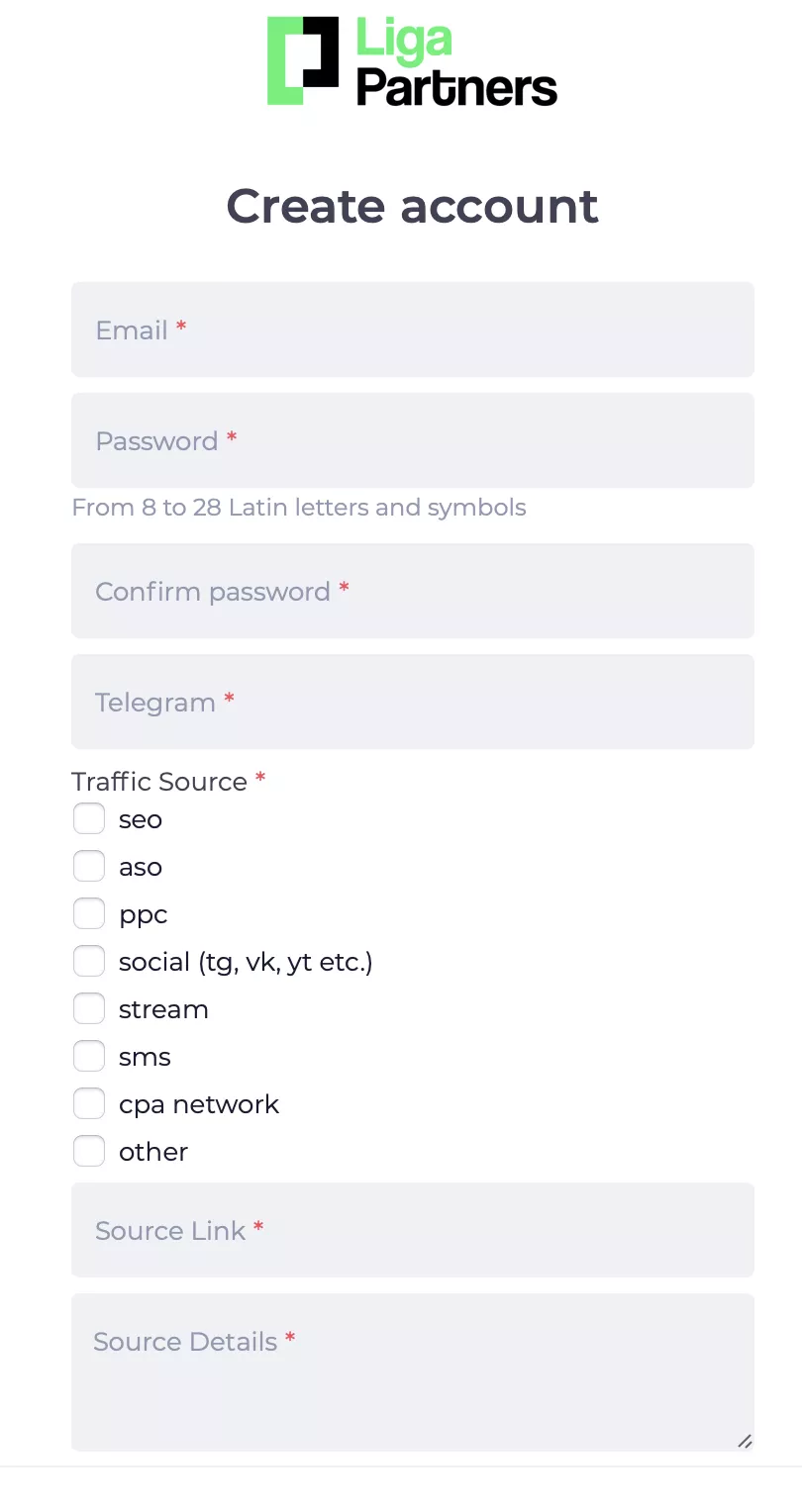This screenshot has height=1512, width=802.
Task: Toggle the social (tg, vk, yt etc.) checkbox
Action: point(89,962)
